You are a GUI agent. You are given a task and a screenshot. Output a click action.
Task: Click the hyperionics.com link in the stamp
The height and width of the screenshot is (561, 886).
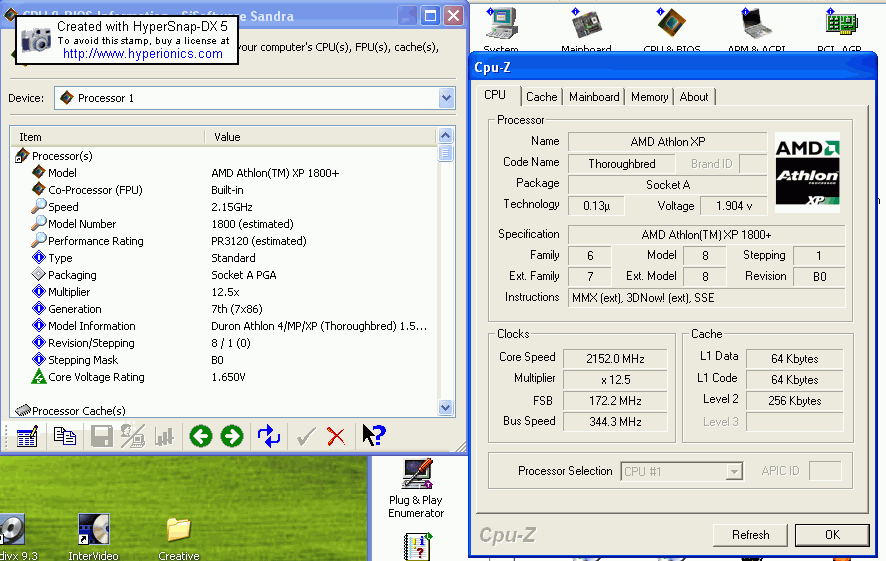(x=143, y=54)
